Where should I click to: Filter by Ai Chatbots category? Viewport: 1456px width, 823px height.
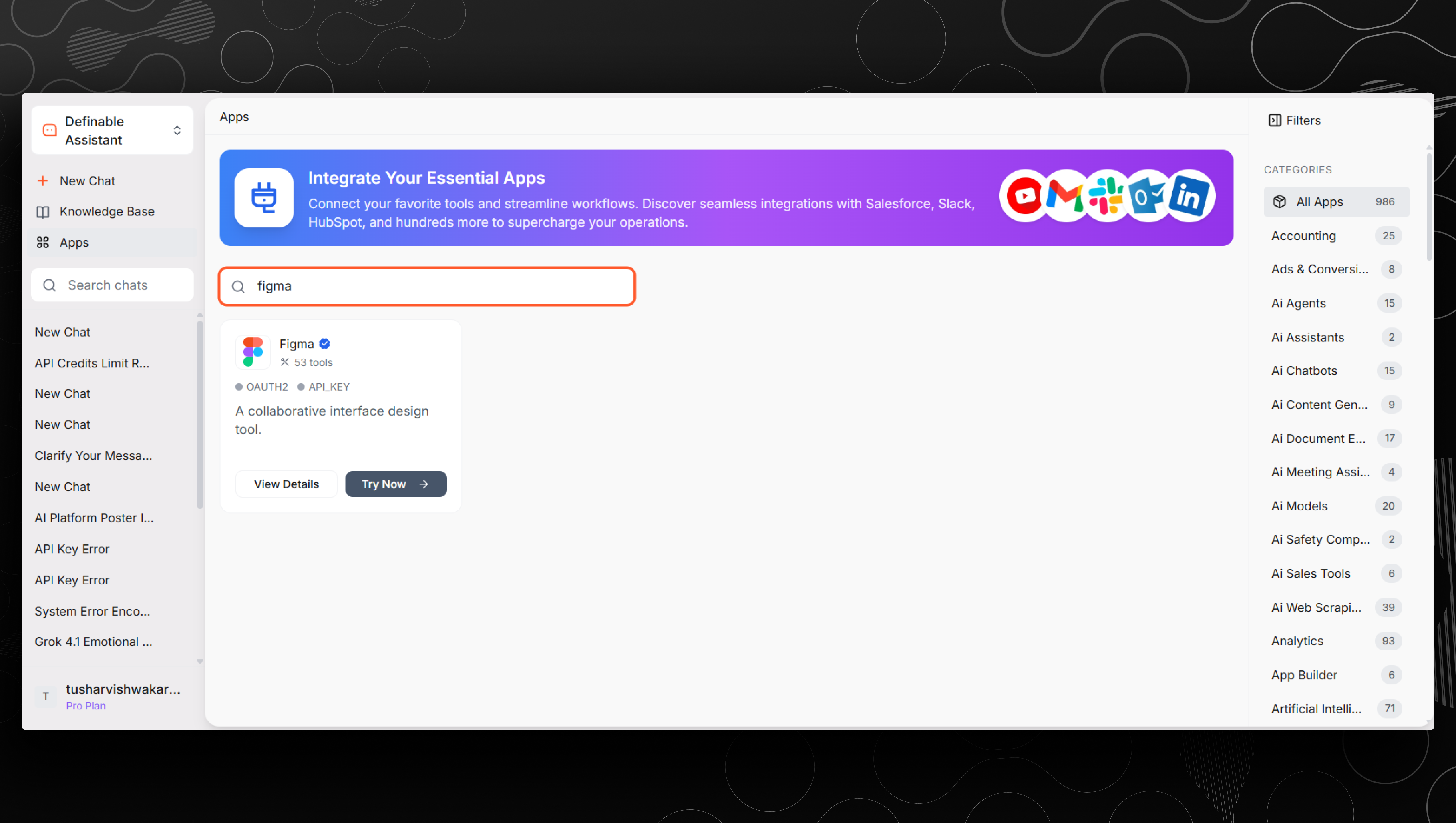point(1336,371)
